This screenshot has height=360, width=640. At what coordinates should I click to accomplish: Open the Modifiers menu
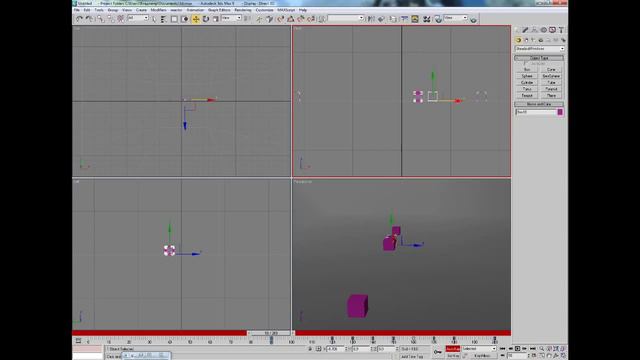158,10
